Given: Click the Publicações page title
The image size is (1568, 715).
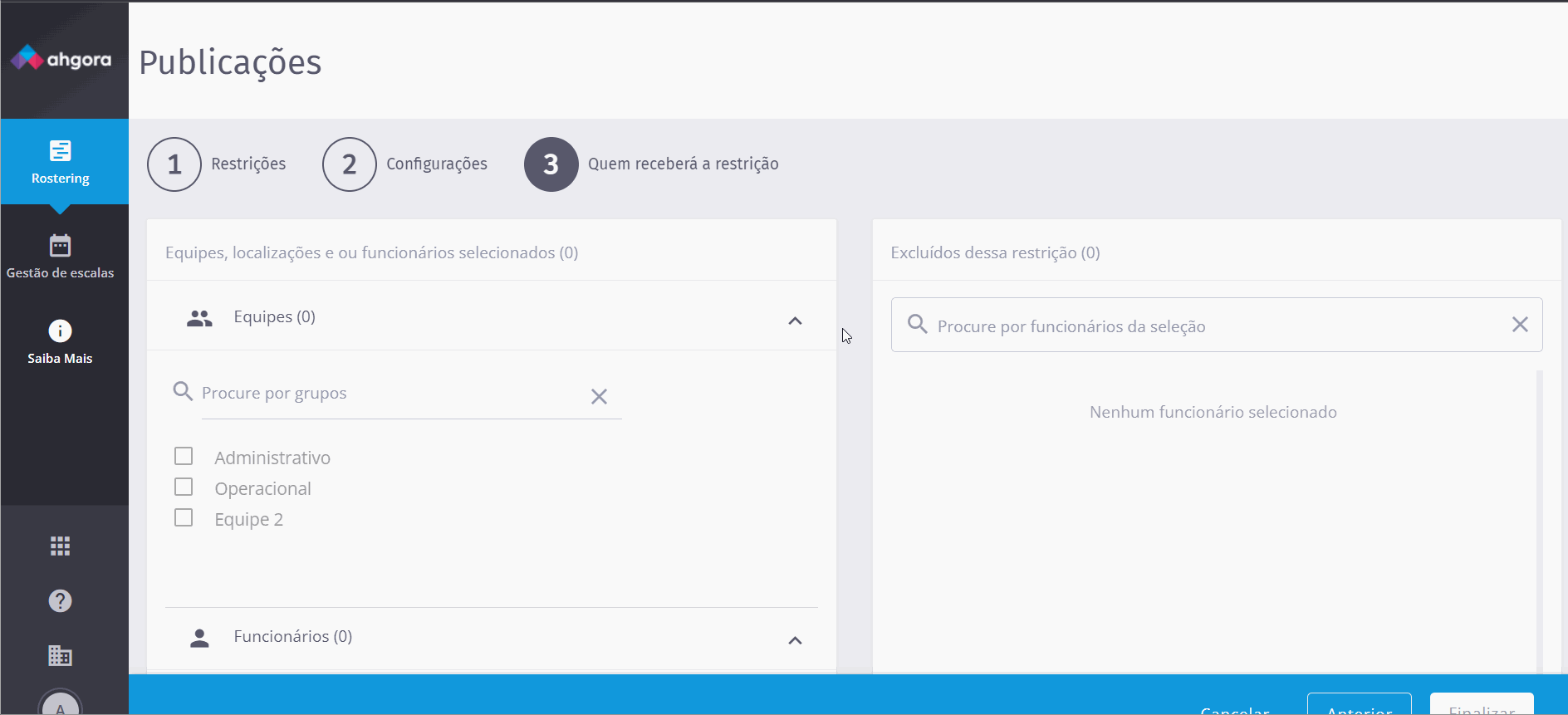Looking at the screenshot, I should point(230,62).
